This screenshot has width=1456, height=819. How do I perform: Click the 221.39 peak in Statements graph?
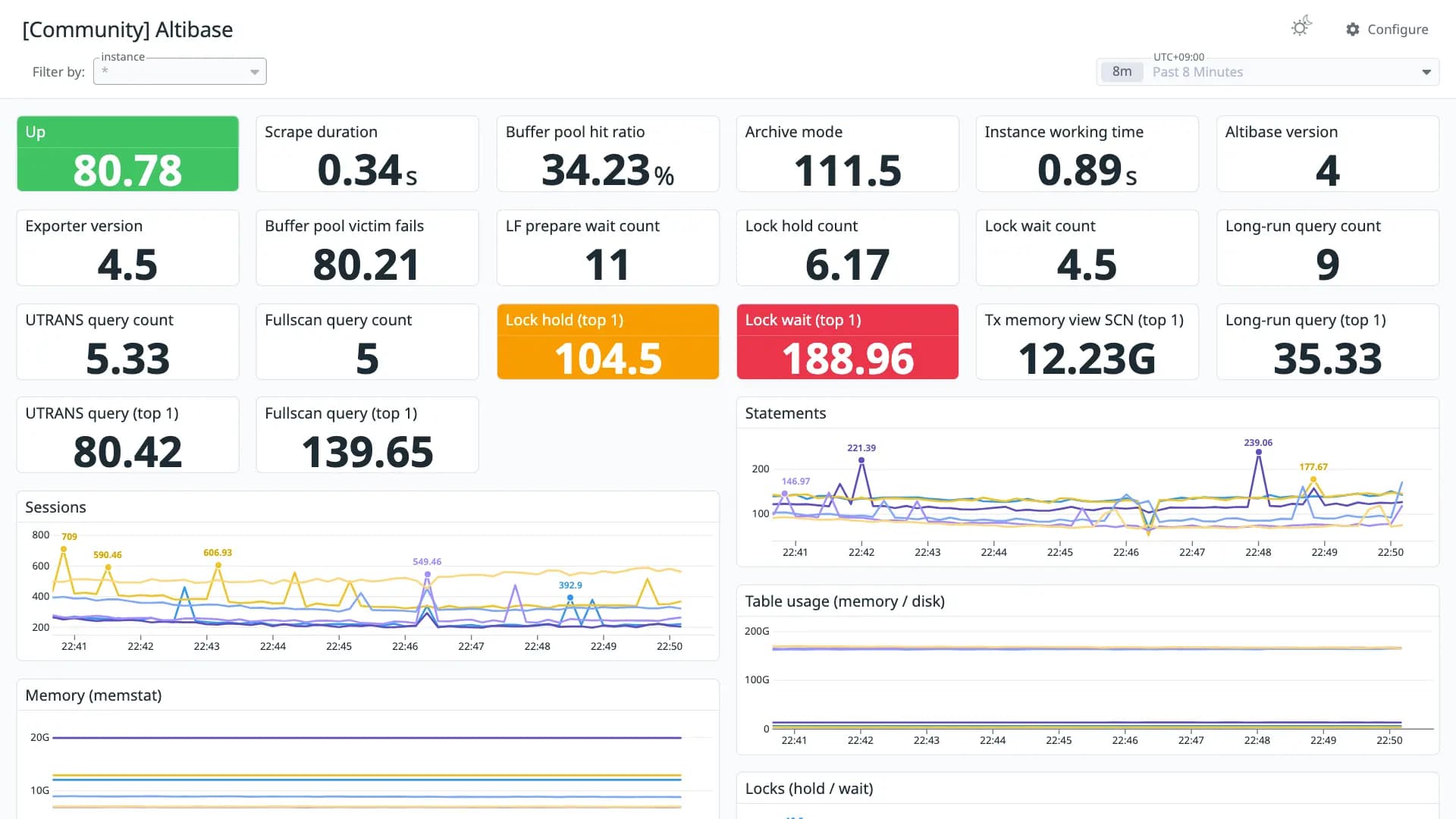(861, 460)
